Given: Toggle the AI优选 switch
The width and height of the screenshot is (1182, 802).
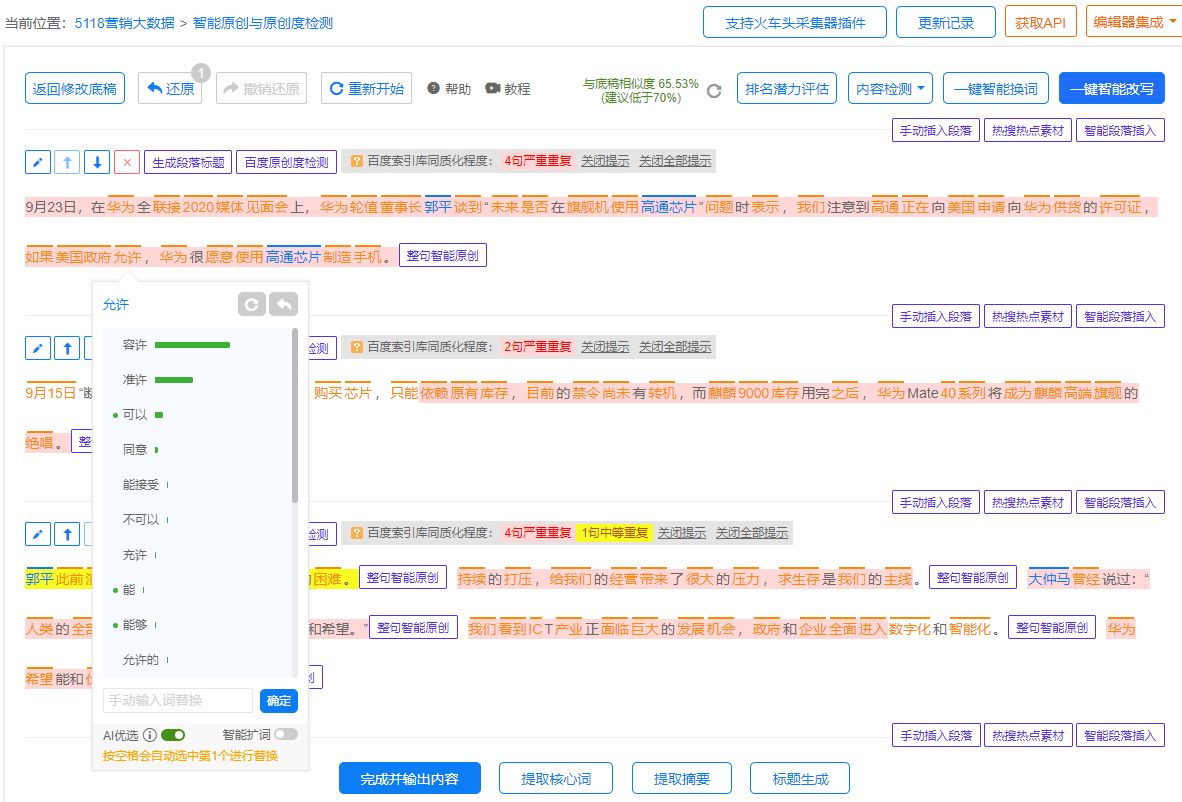Looking at the screenshot, I should 173,735.
